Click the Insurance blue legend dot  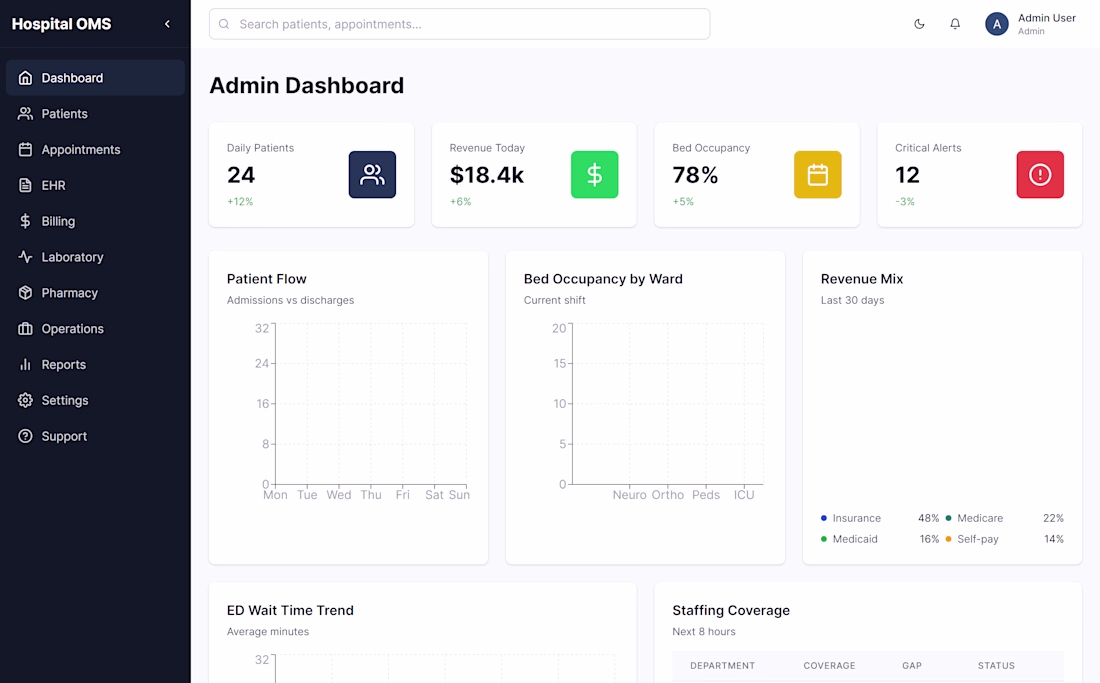point(824,518)
